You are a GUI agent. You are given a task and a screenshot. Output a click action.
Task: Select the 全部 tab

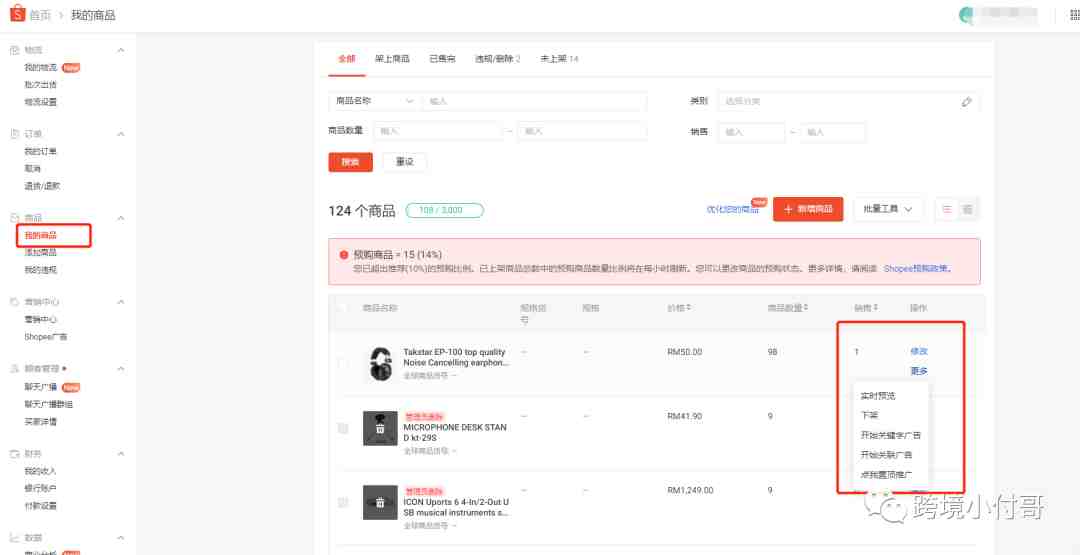pos(346,59)
